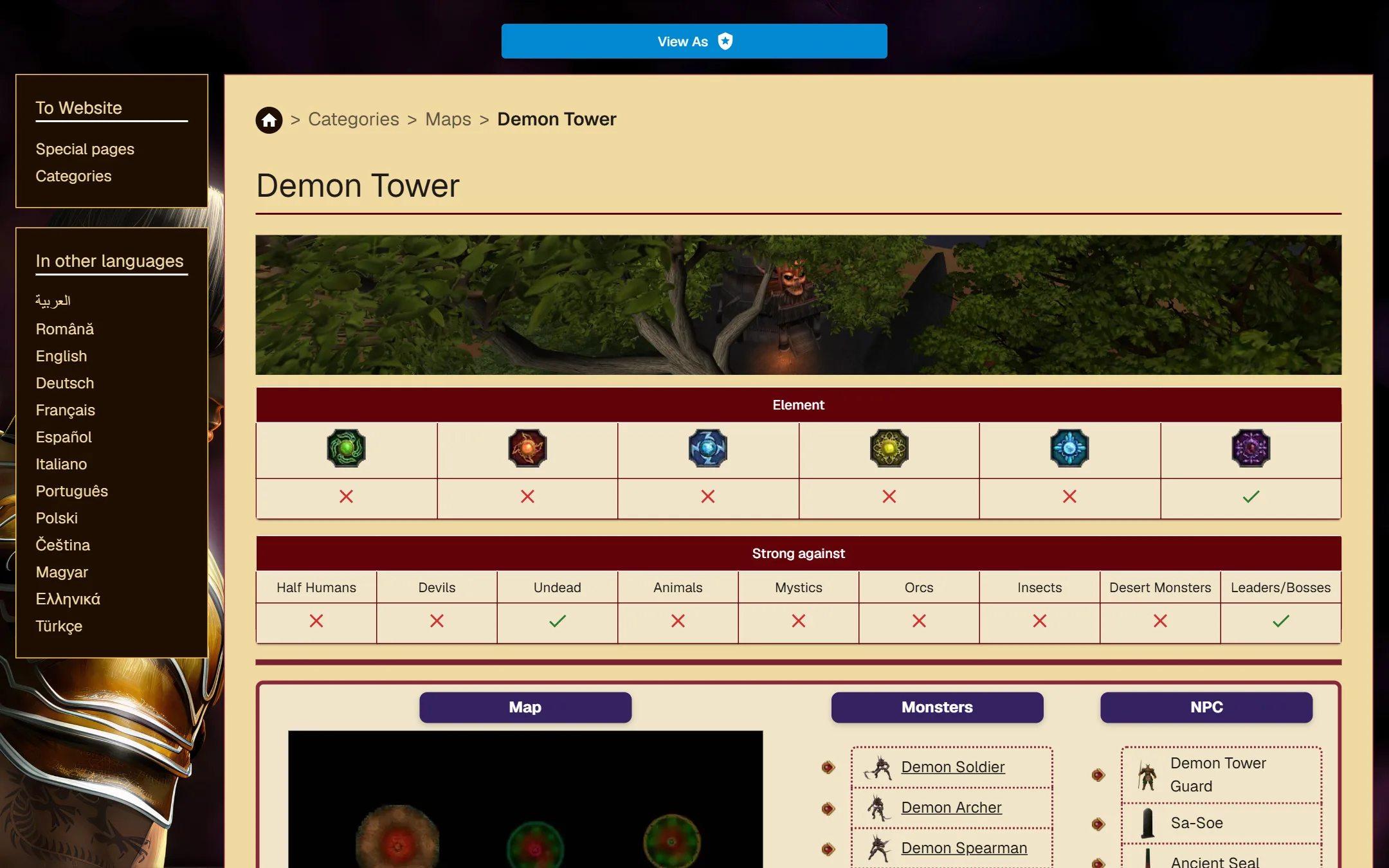Open the Demon Spearman monster link
The height and width of the screenshot is (868, 1389).
[965, 848]
